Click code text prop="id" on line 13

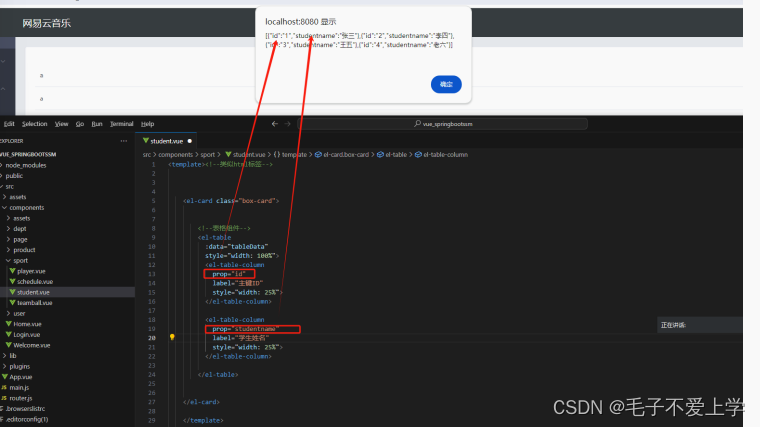click(x=229, y=274)
